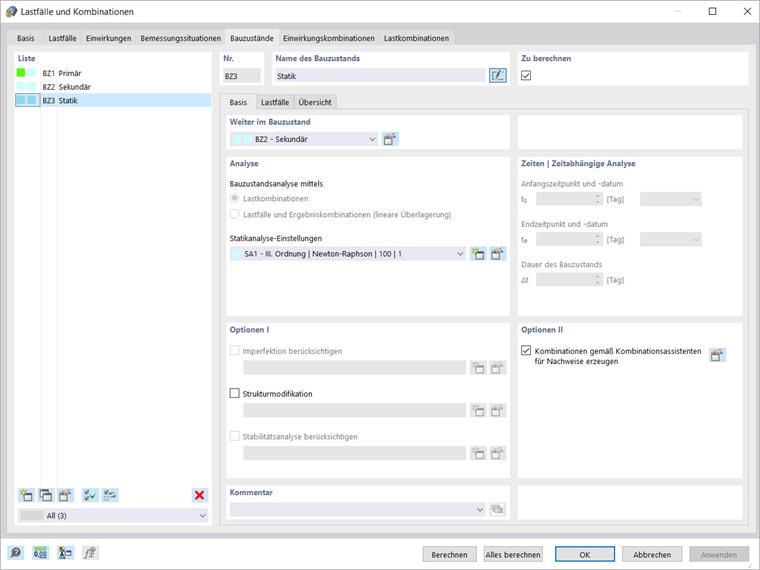Open the All (3) filter dropdown
Viewport: 760px width, 570px height.
[113, 516]
